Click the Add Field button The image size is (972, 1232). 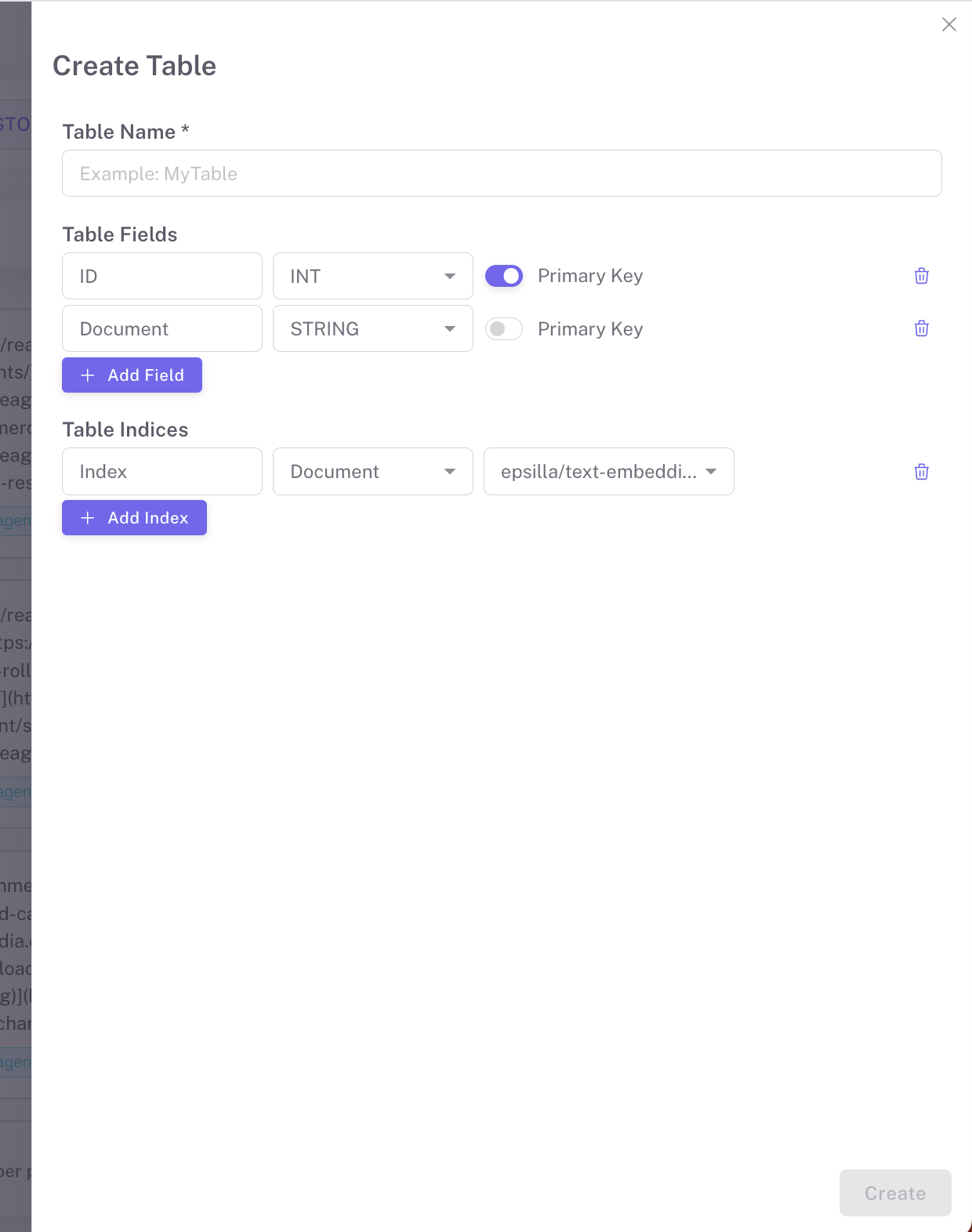(132, 375)
